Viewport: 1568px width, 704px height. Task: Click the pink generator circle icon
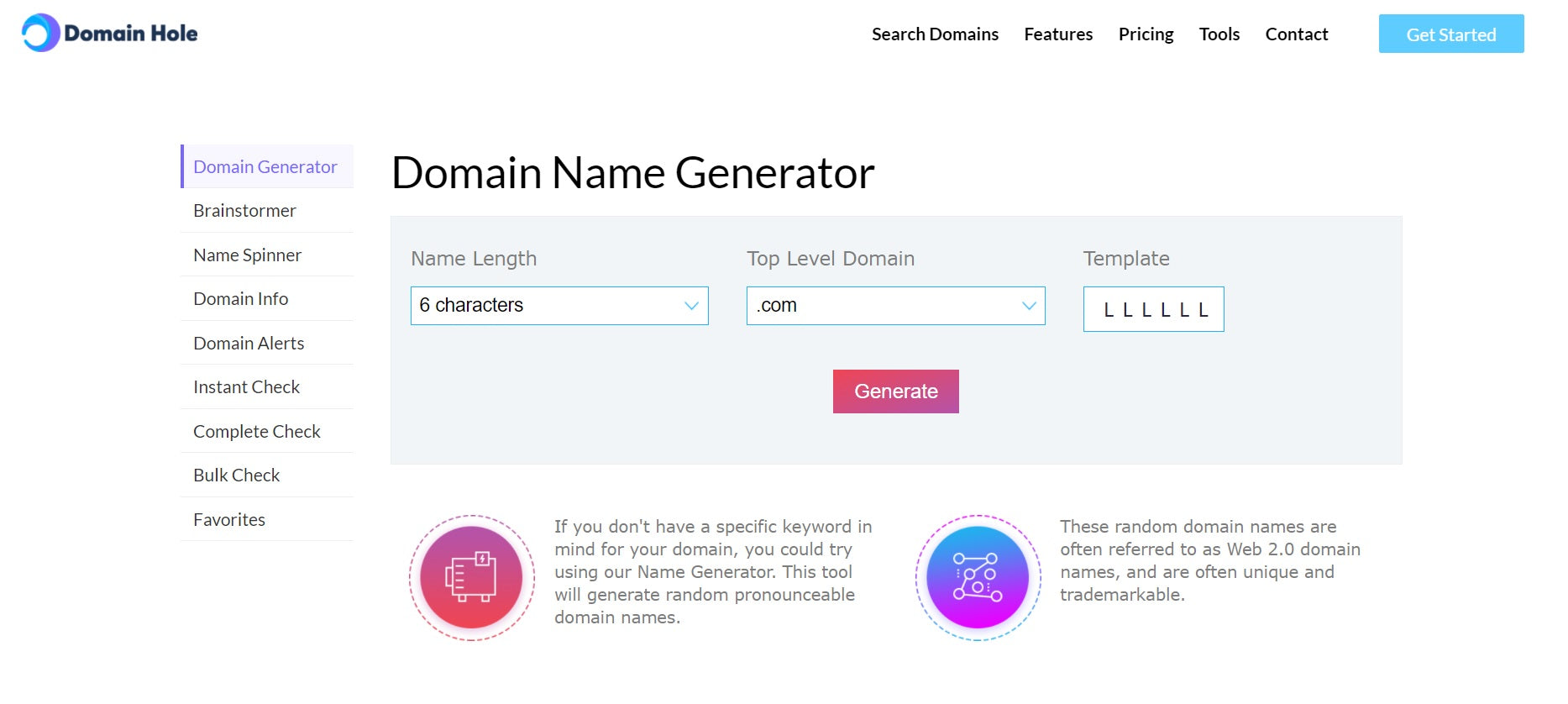(x=472, y=578)
